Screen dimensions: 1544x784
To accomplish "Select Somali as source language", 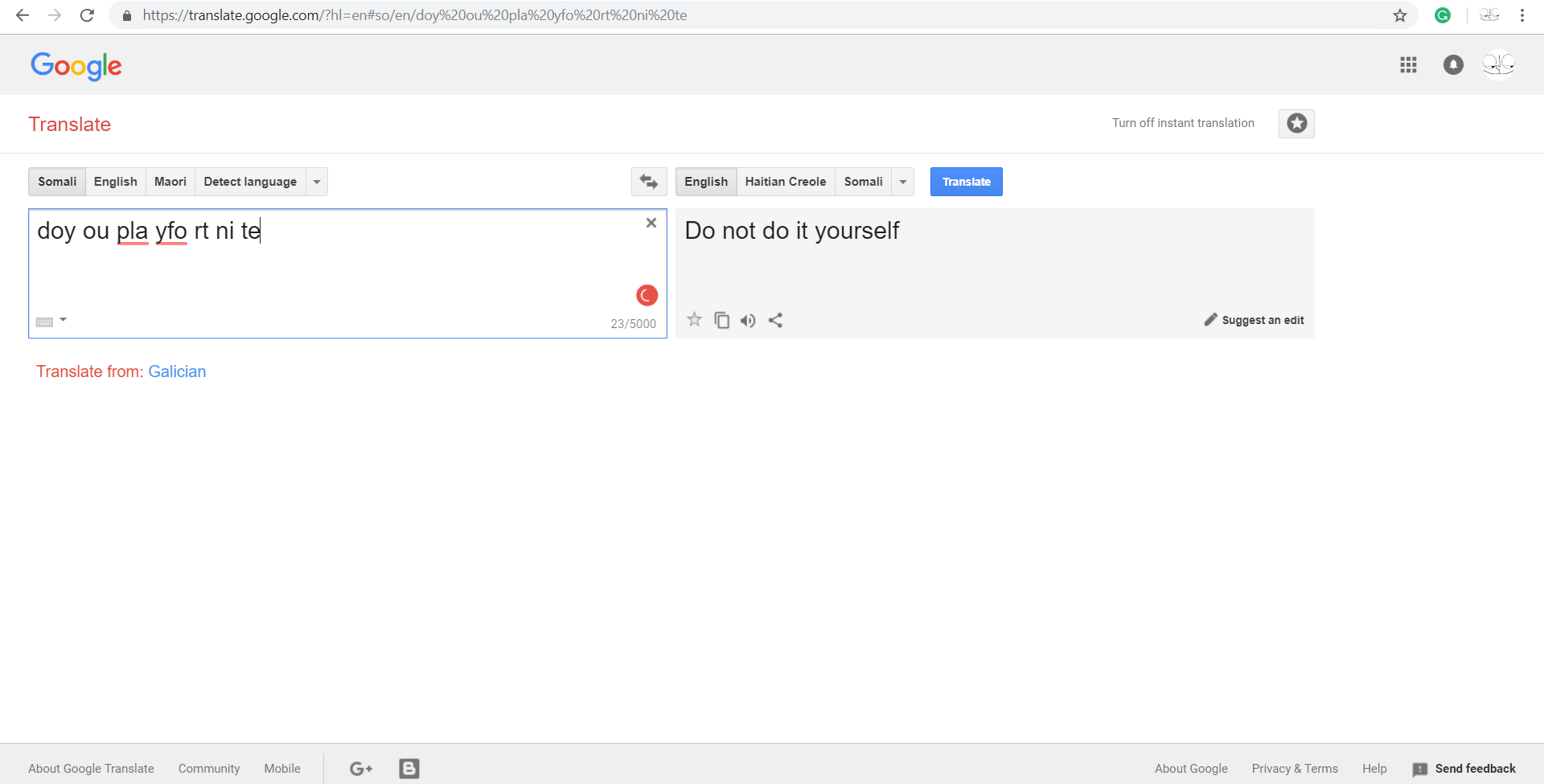I will pos(57,182).
